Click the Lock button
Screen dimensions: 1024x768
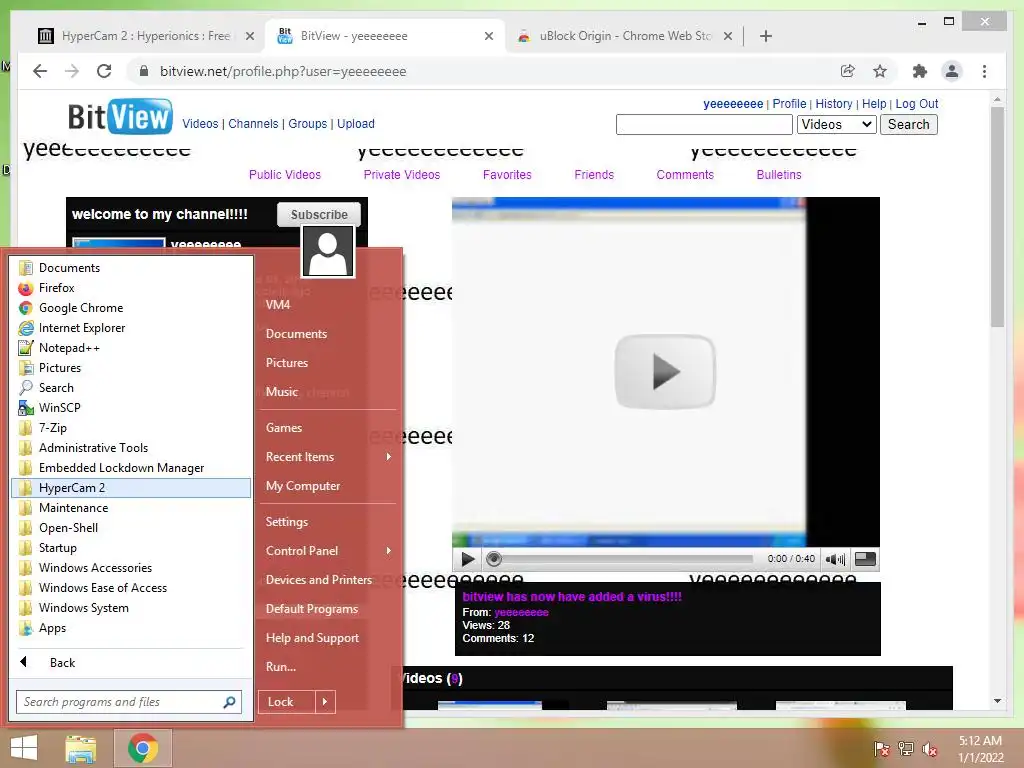pyautogui.click(x=287, y=702)
